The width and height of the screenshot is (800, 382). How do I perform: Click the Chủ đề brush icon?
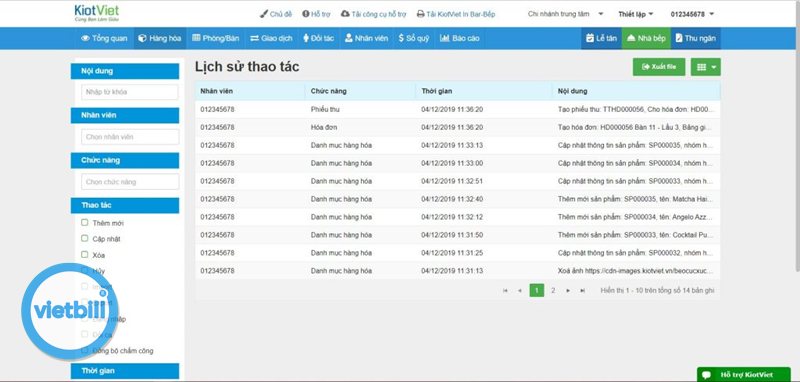tap(264, 14)
